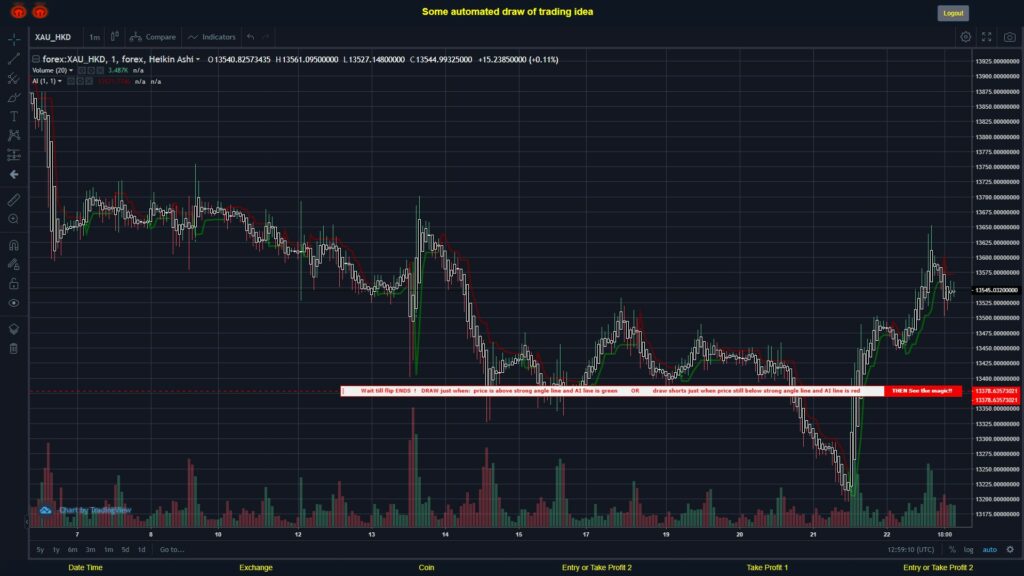Open Volume indicator settings
Image resolution: width=1024 pixels, height=576 pixels.
click(x=91, y=71)
